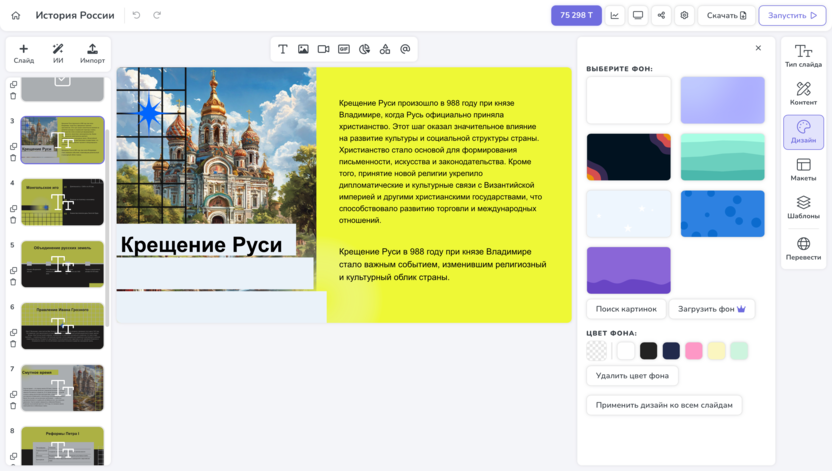This screenshot has width=832, height=471.
Task: Select slide 8 thumbnail Реформы Петра I
Action: click(63, 446)
